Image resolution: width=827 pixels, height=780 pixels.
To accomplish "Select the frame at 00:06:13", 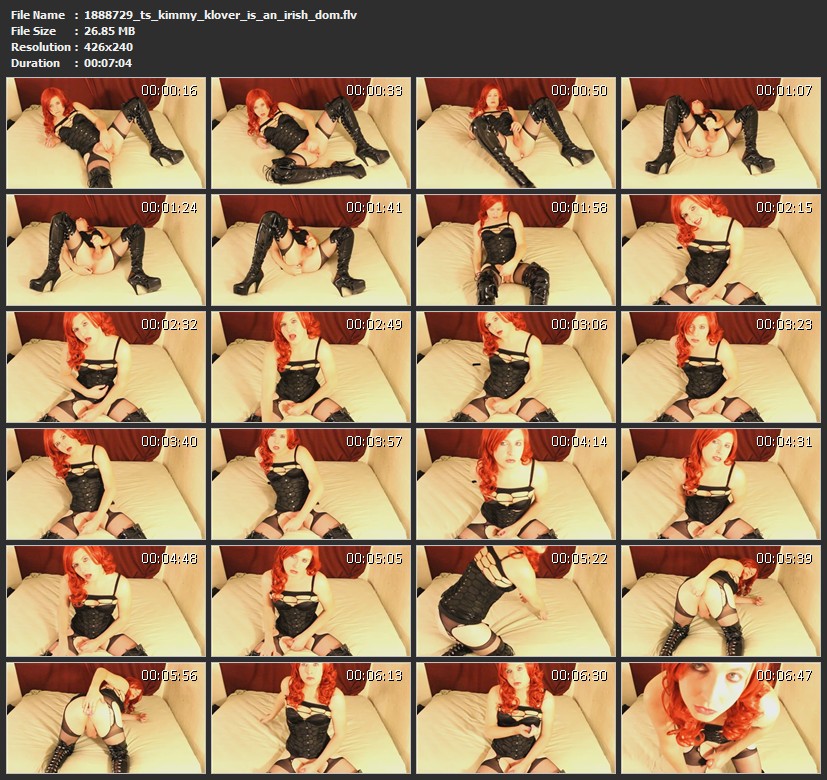I will pyautogui.click(x=309, y=716).
